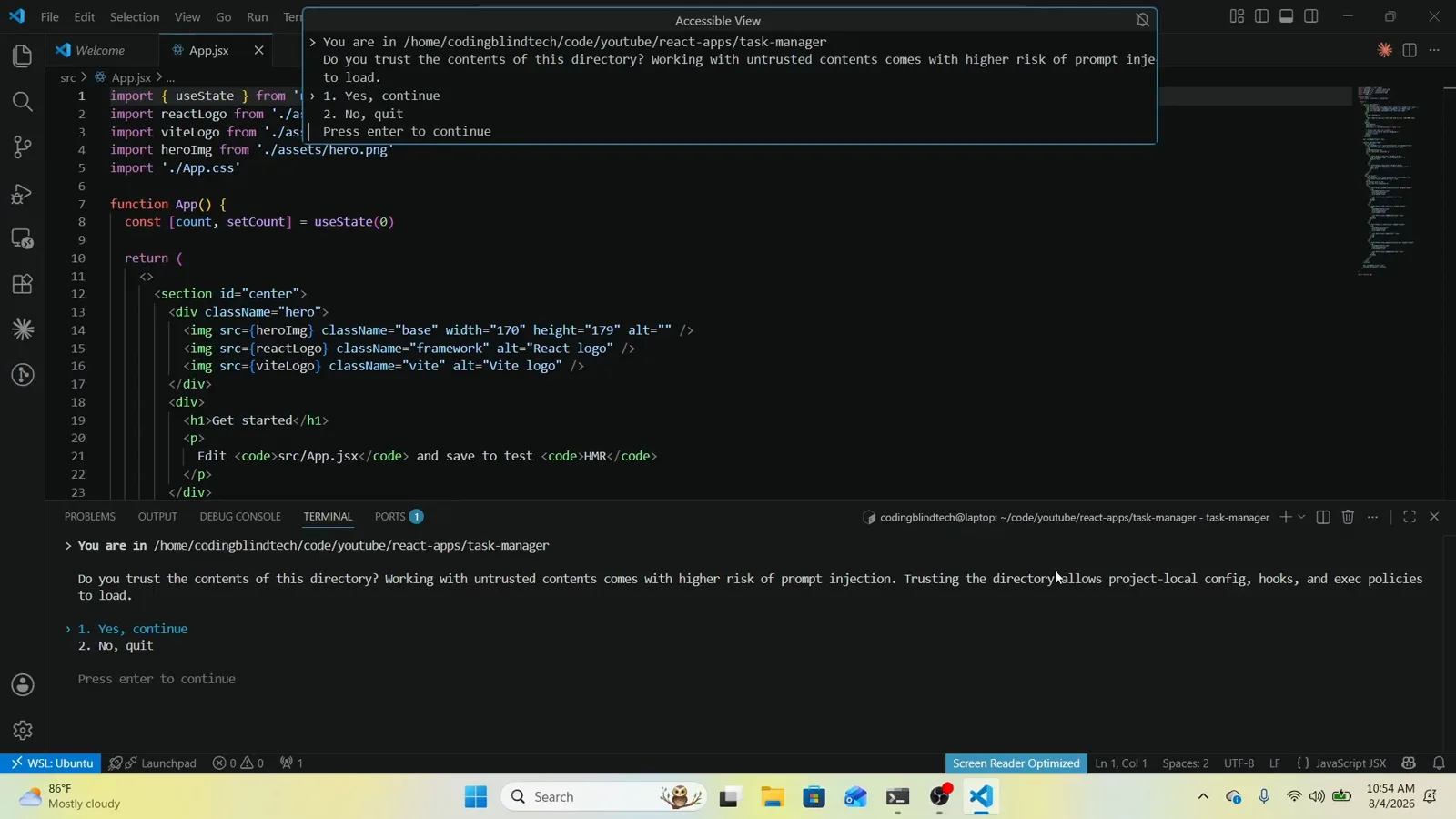Open the GitLens icon in activity bar
Image resolution: width=1456 pixels, height=819 pixels.
pos(23,375)
